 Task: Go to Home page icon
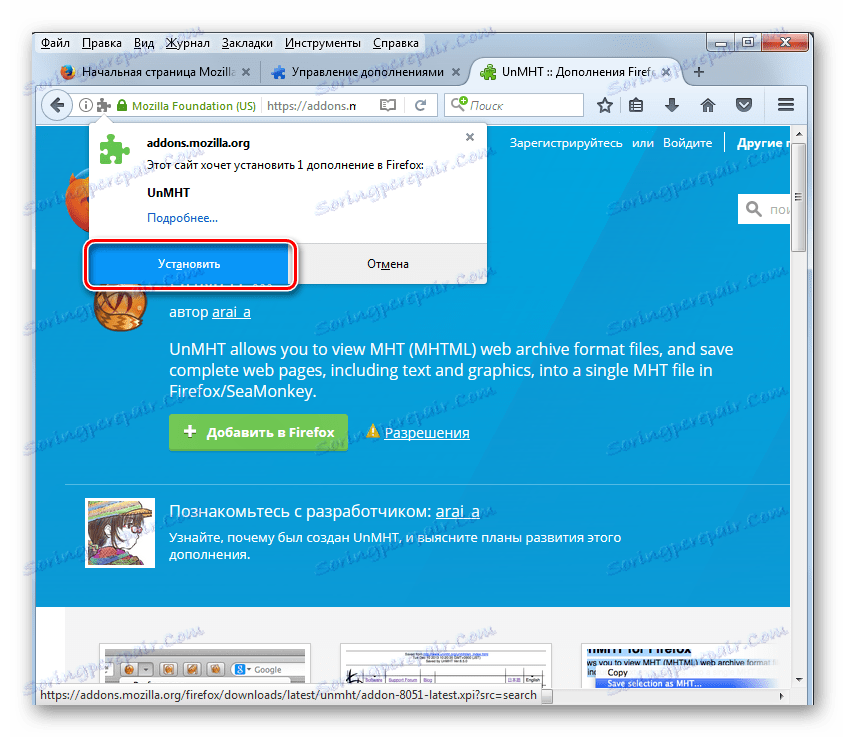tap(708, 105)
